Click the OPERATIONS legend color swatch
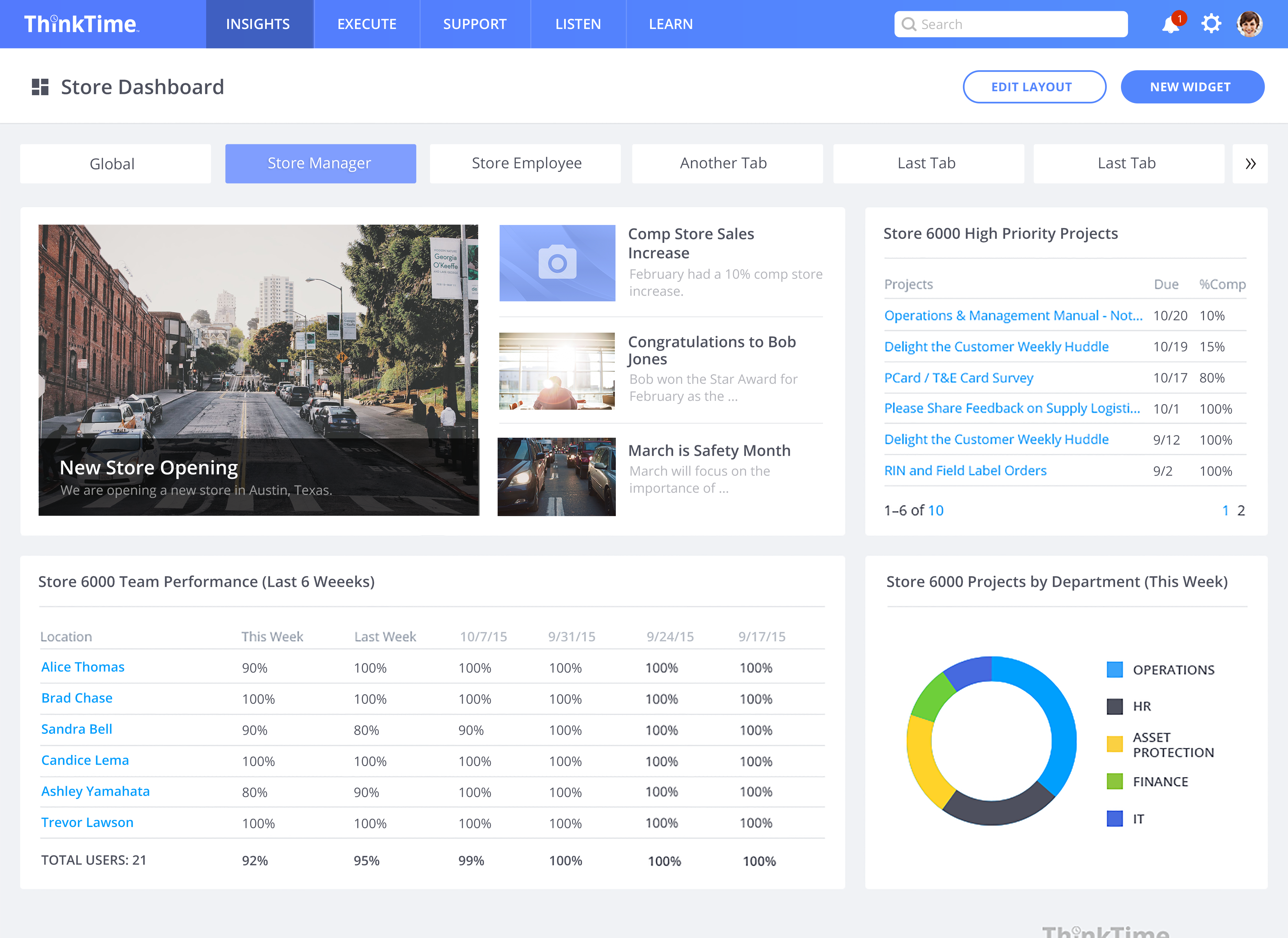The width and height of the screenshot is (1288, 938). (1114, 670)
